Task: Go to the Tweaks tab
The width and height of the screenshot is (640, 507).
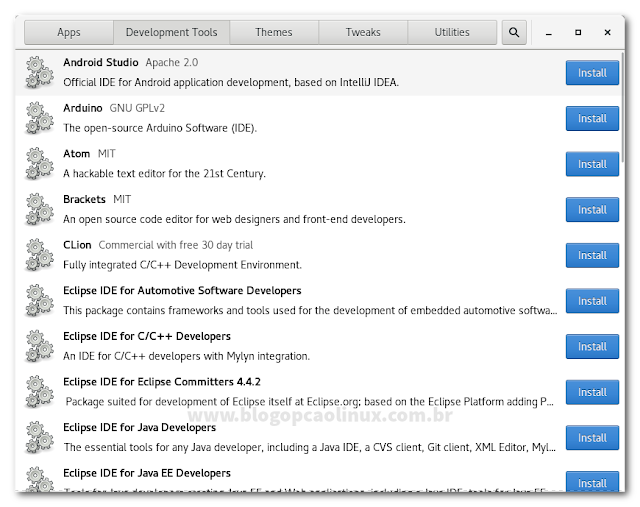Action: [x=363, y=32]
